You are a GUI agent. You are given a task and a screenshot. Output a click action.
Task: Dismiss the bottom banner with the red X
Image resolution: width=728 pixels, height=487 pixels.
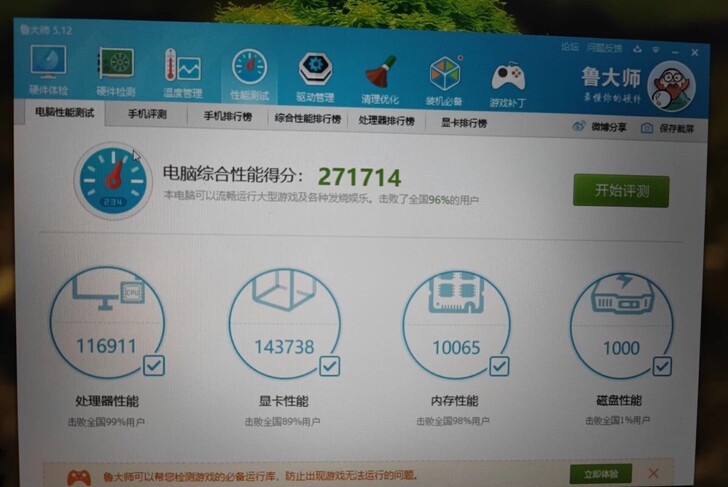click(x=653, y=474)
